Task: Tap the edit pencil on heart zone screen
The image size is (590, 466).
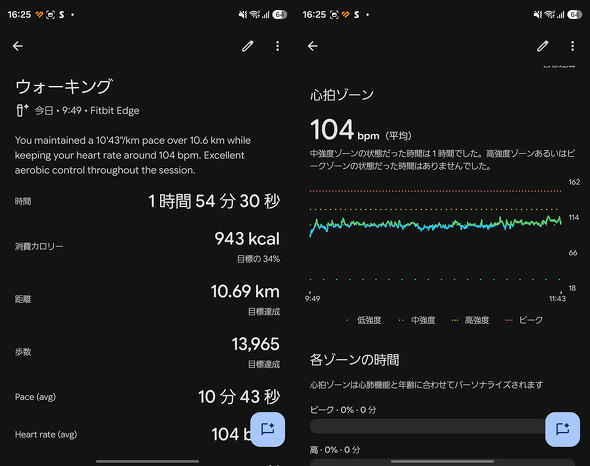Action: point(543,46)
